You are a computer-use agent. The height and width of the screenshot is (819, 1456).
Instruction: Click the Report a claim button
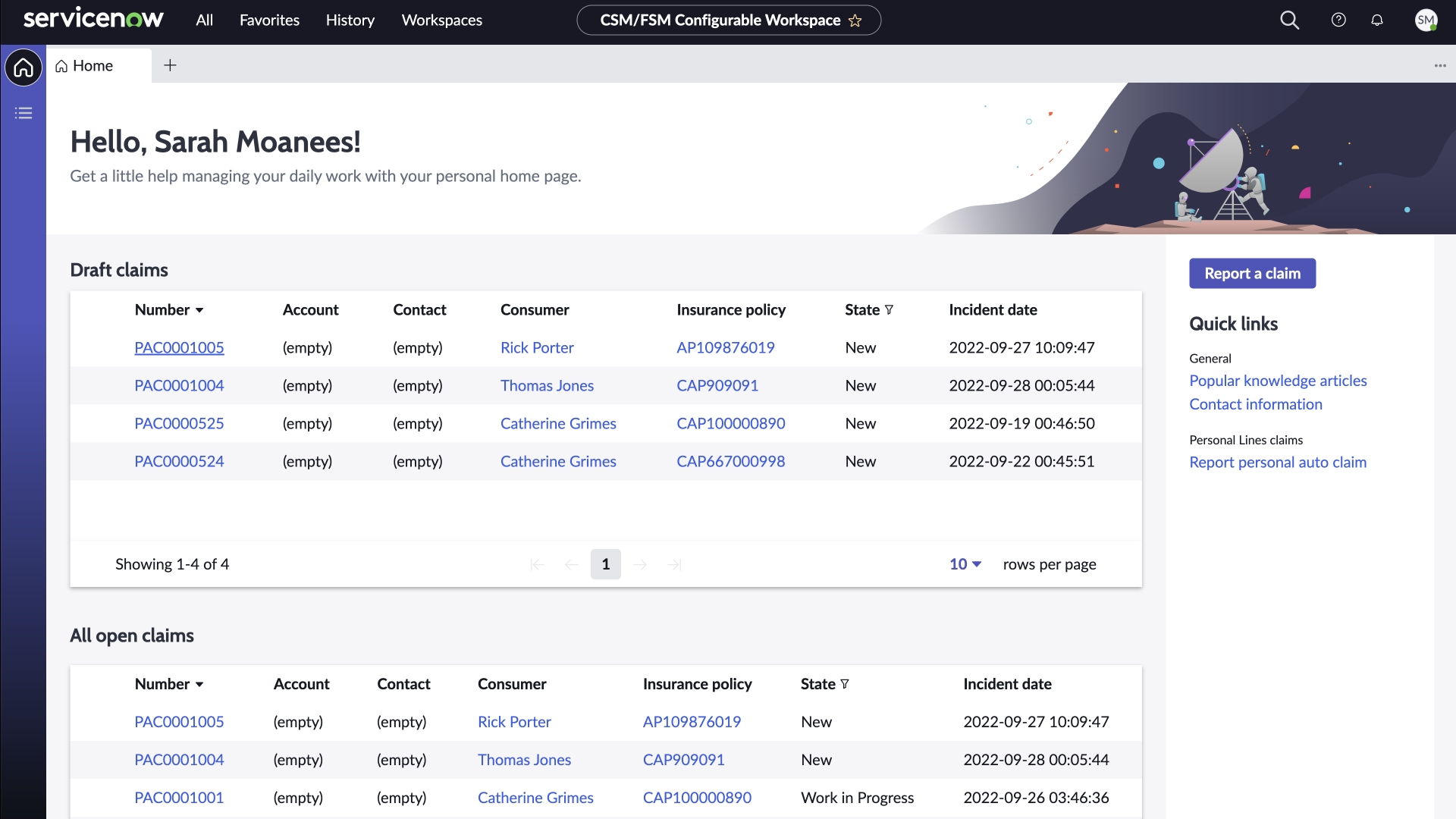(x=1252, y=274)
